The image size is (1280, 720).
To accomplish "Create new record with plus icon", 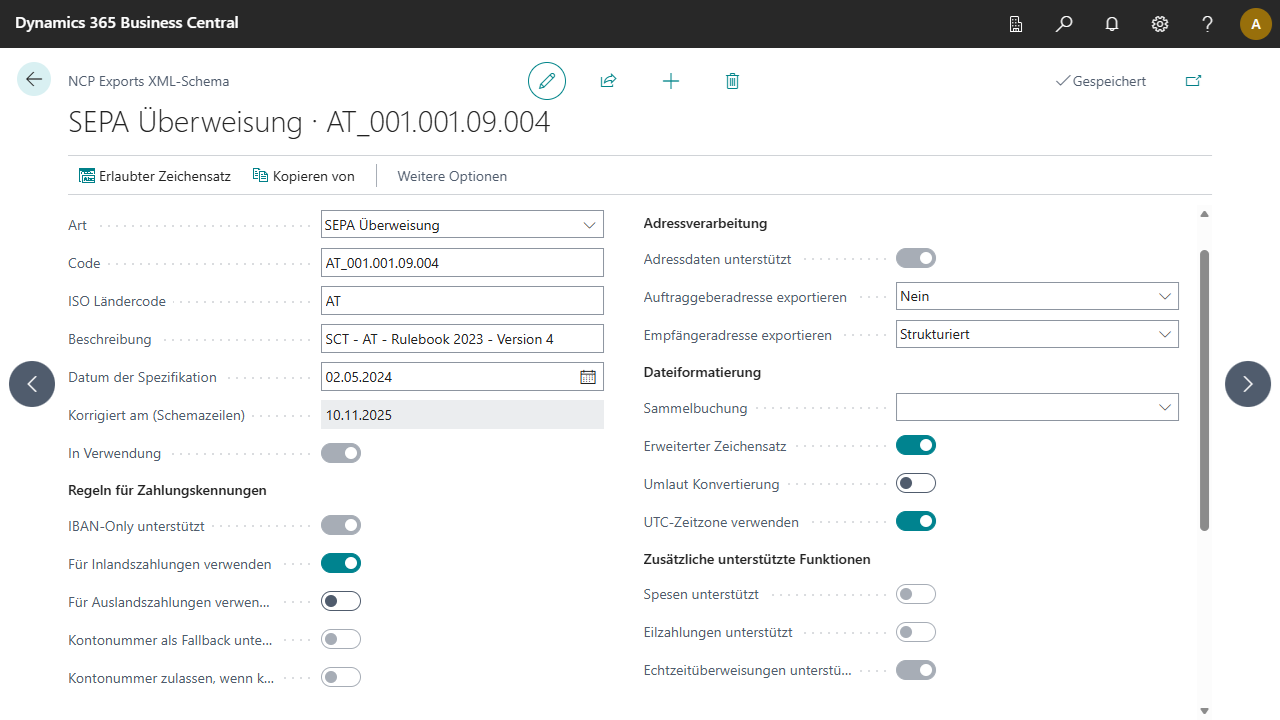I will (671, 81).
